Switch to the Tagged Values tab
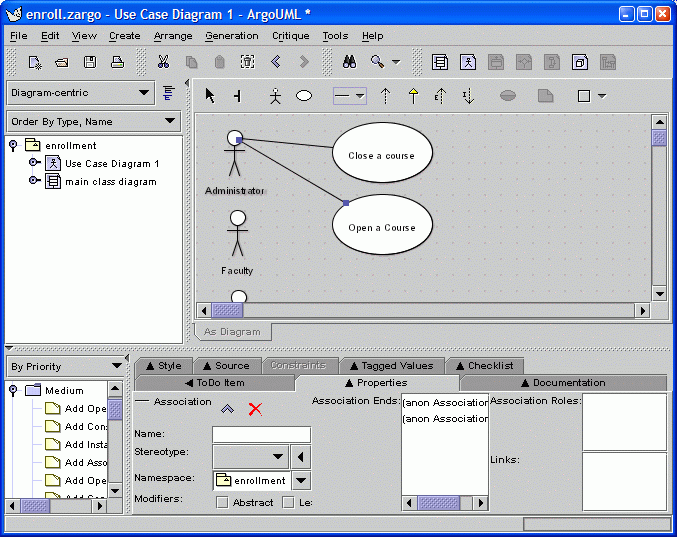 pos(392,366)
